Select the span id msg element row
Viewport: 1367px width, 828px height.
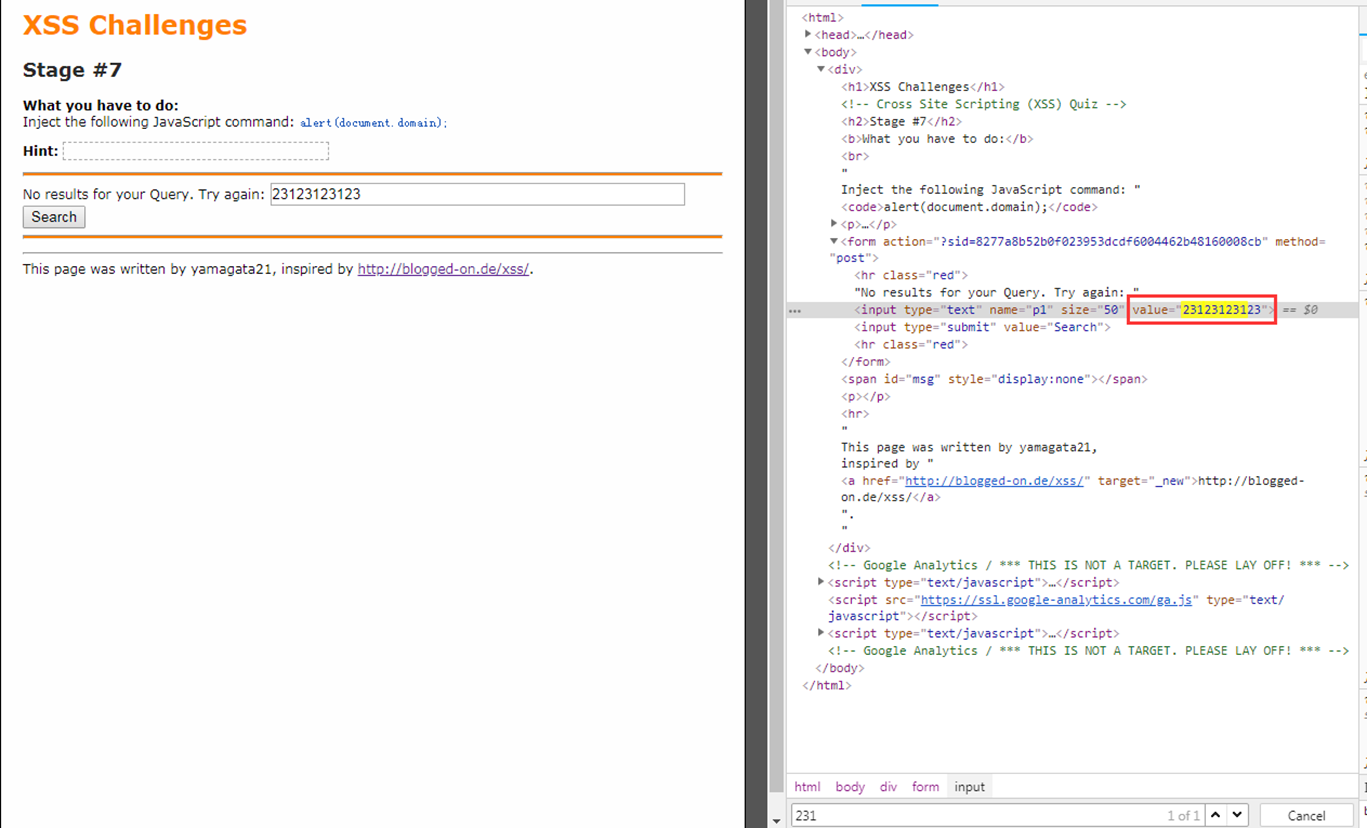click(x=994, y=379)
